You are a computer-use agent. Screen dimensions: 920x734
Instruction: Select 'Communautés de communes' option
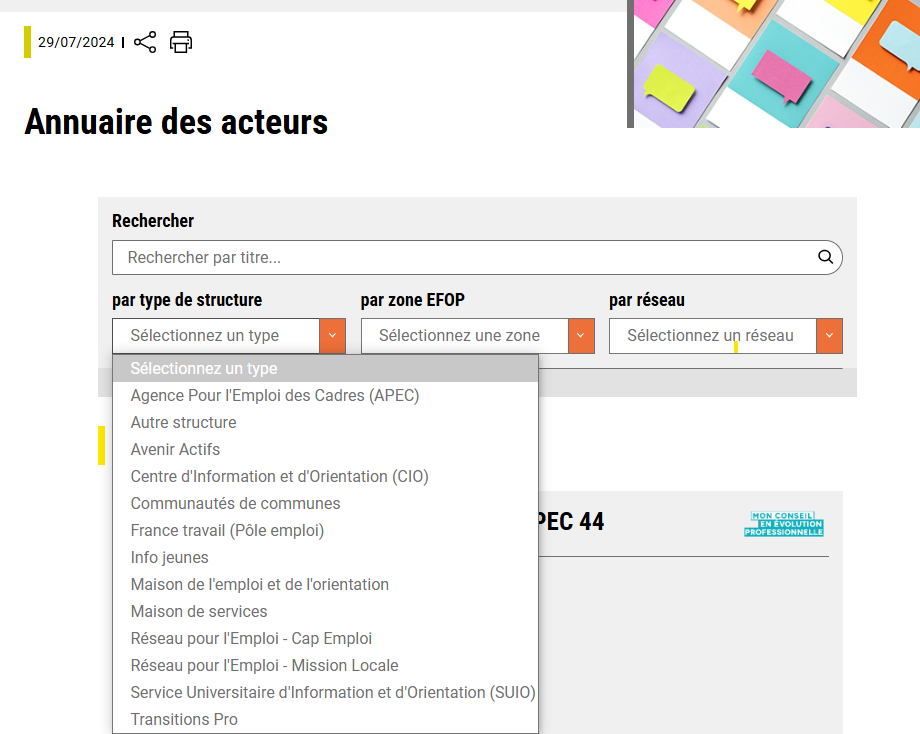pyautogui.click(x=325, y=503)
